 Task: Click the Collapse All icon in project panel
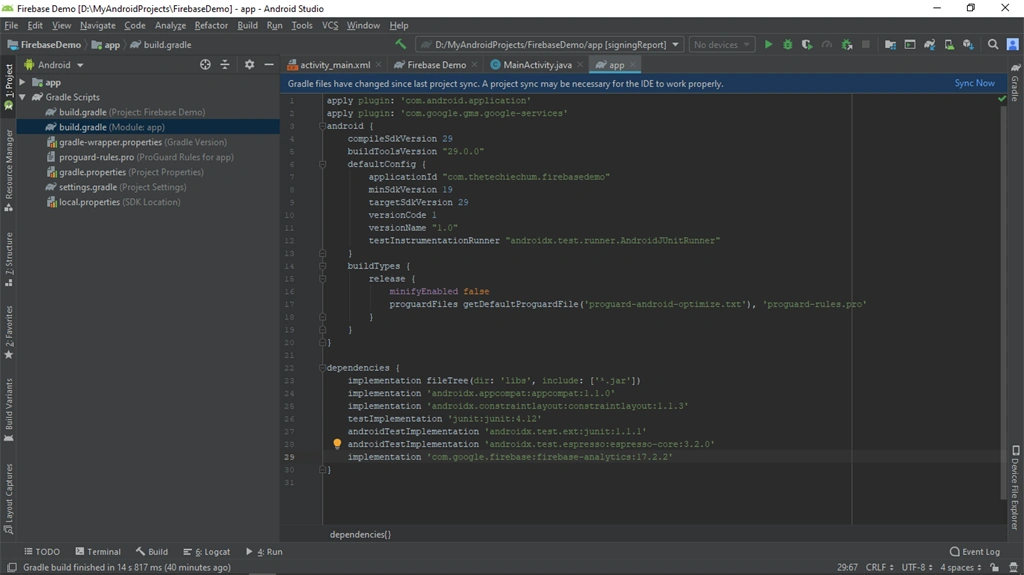point(225,65)
